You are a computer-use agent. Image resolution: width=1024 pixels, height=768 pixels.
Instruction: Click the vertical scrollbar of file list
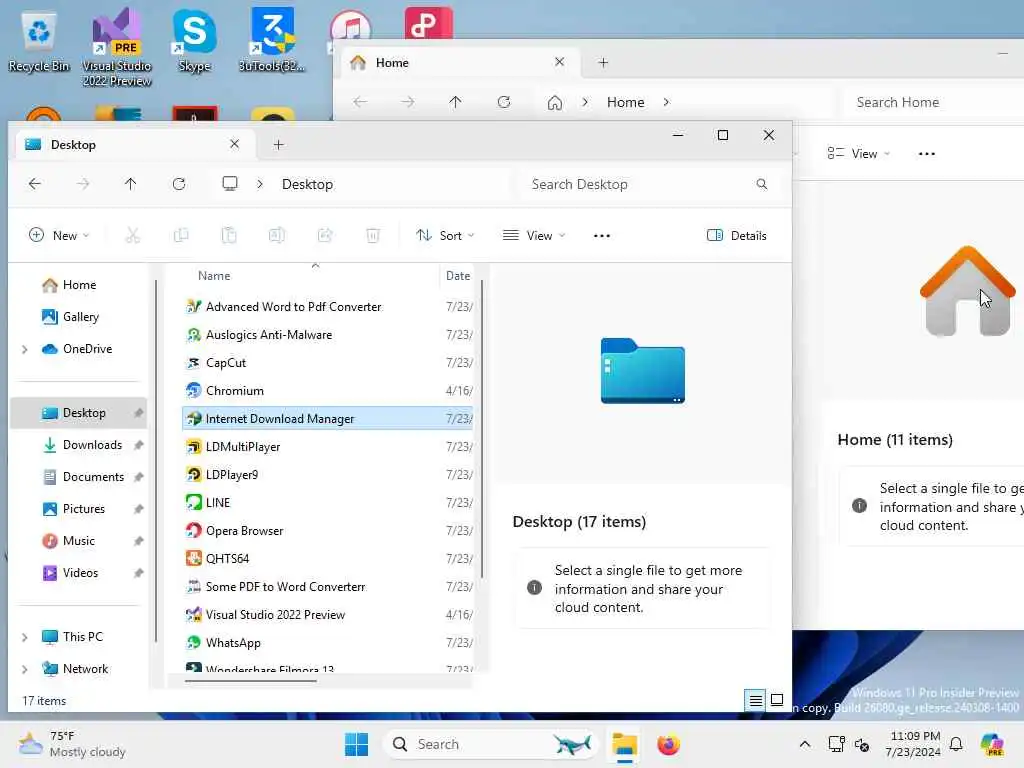click(482, 429)
